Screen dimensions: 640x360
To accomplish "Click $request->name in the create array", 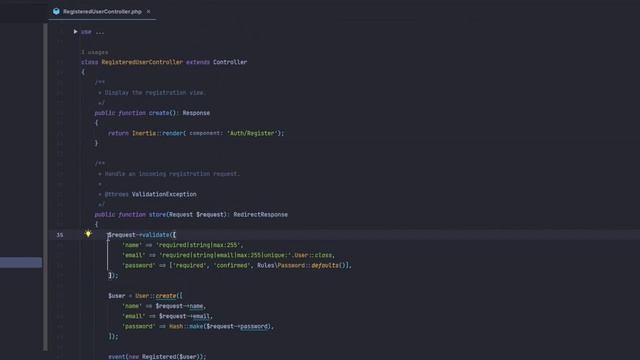I will click(x=180, y=306).
